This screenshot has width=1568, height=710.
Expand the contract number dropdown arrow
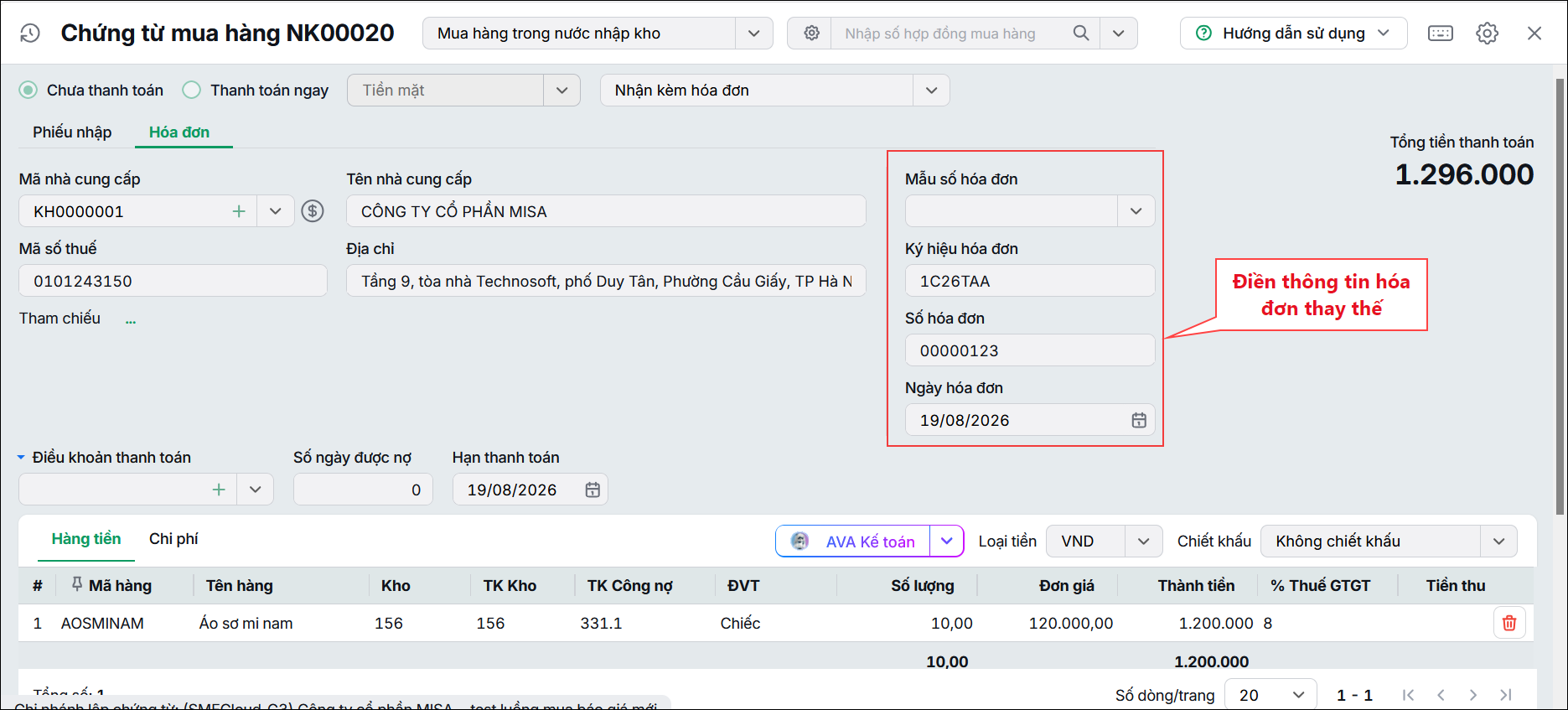(x=1119, y=34)
